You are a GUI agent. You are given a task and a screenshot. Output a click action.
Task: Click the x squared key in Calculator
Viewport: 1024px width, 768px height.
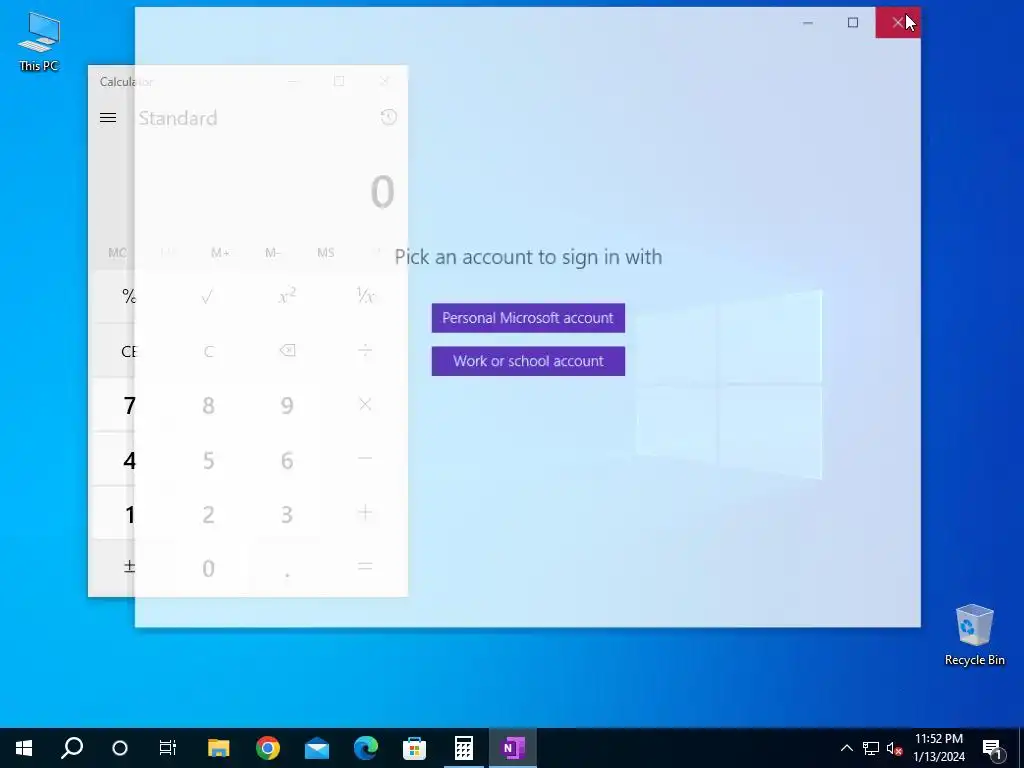point(287,296)
